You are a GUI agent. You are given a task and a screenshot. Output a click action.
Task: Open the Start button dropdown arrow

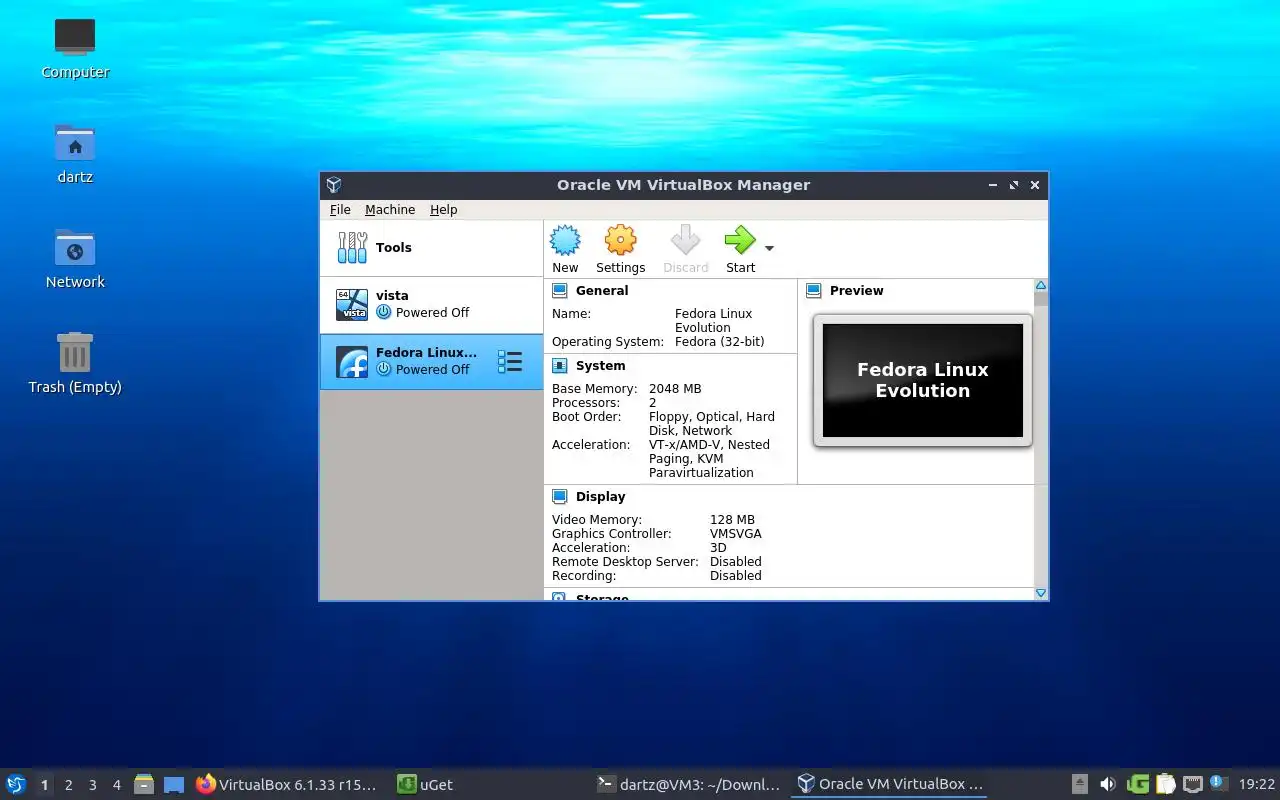[x=769, y=248]
